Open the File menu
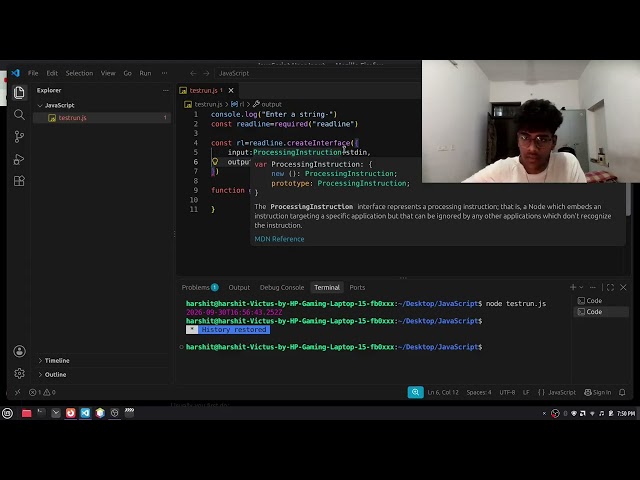The width and height of the screenshot is (640, 480). [33, 73]
